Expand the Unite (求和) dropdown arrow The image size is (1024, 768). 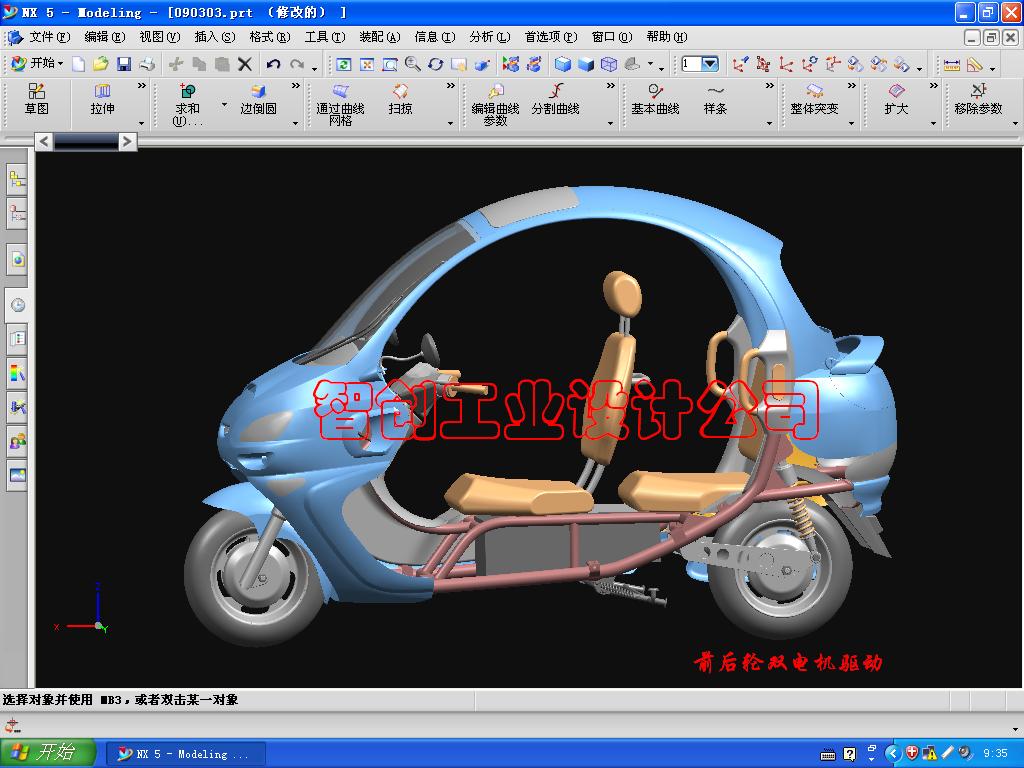(224, 104)
